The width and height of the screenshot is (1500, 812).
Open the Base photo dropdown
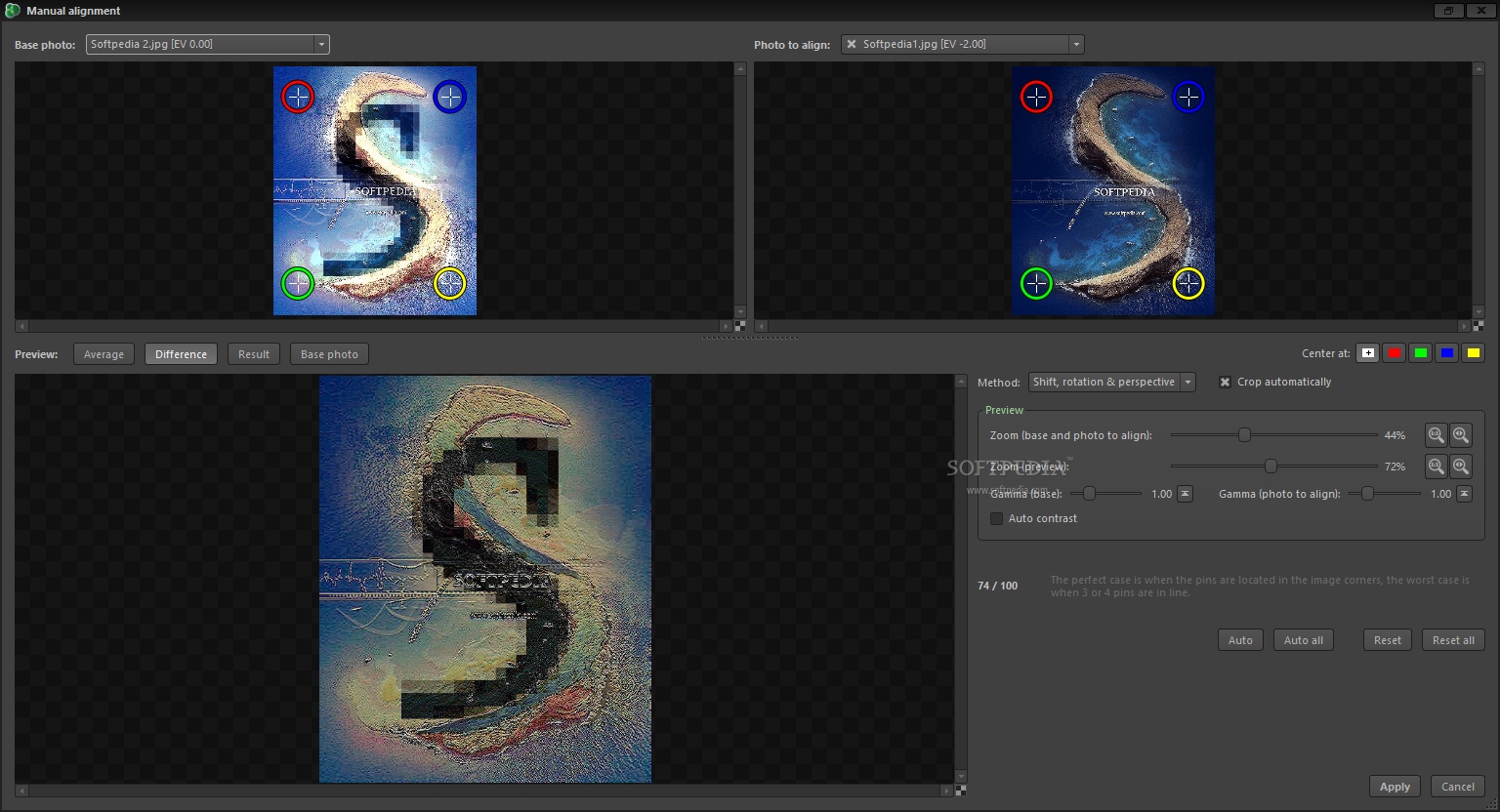click(x=321, y=44)
